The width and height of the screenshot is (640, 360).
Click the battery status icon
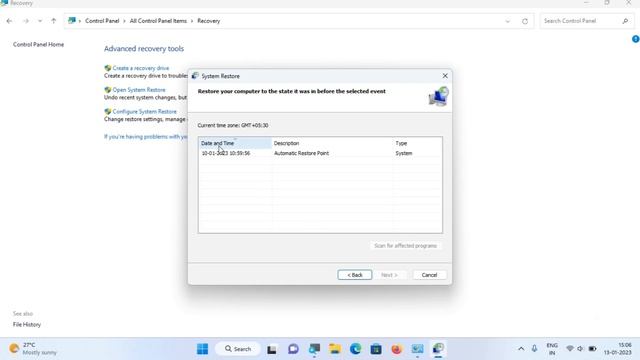coord(592,349)
